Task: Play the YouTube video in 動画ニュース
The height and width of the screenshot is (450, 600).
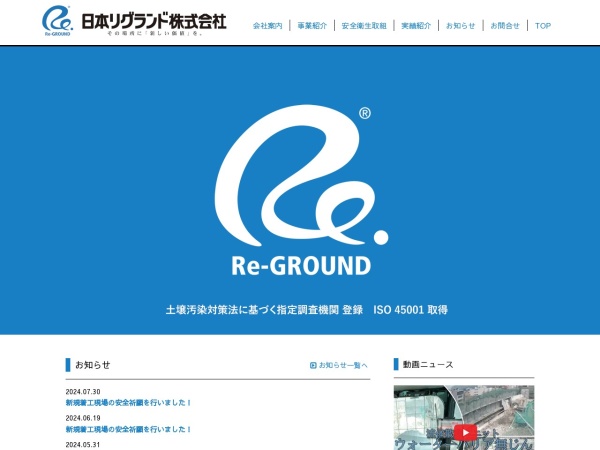Action: (465, 432)
